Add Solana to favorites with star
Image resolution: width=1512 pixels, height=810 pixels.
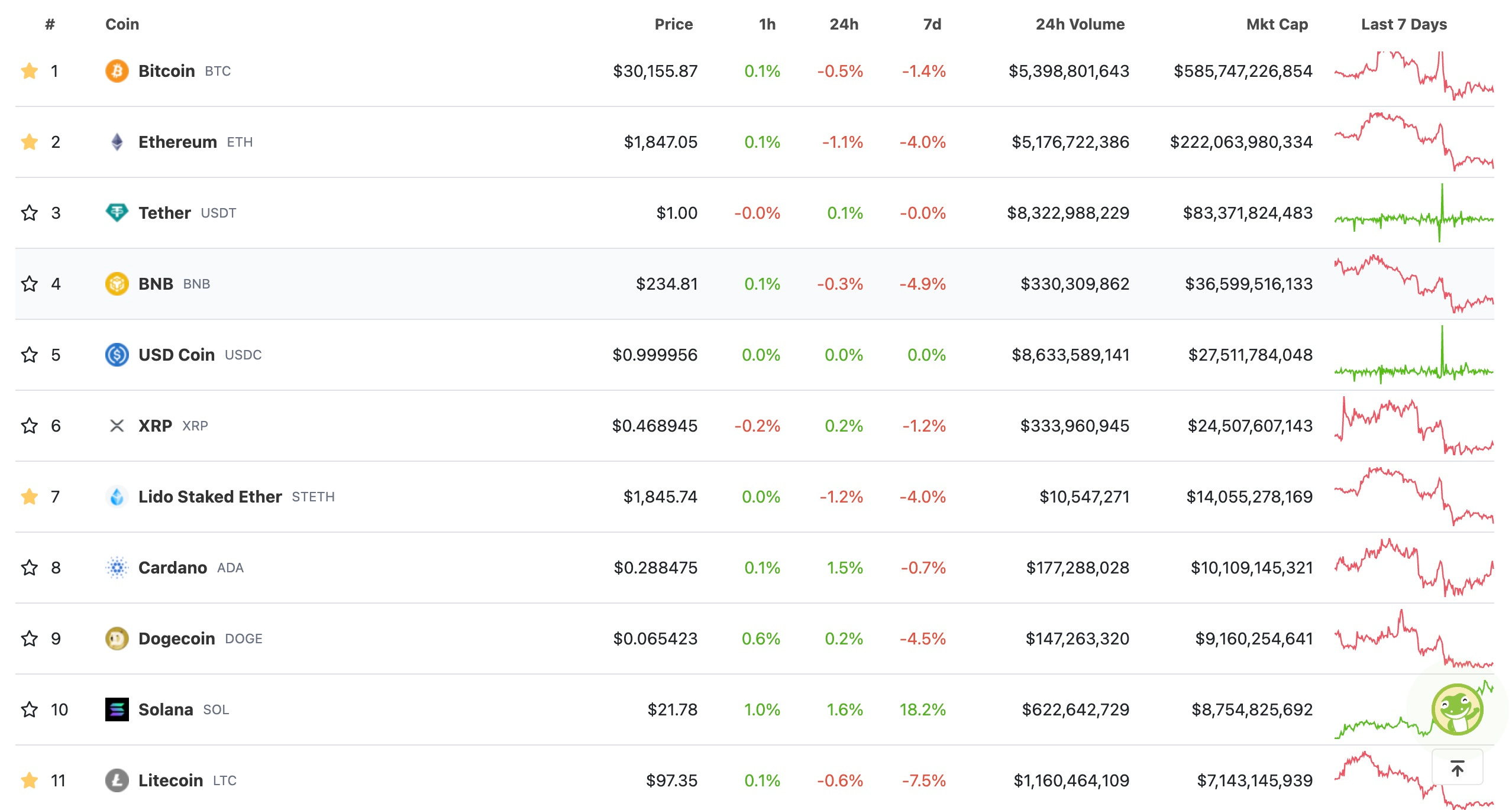(30, 709)
